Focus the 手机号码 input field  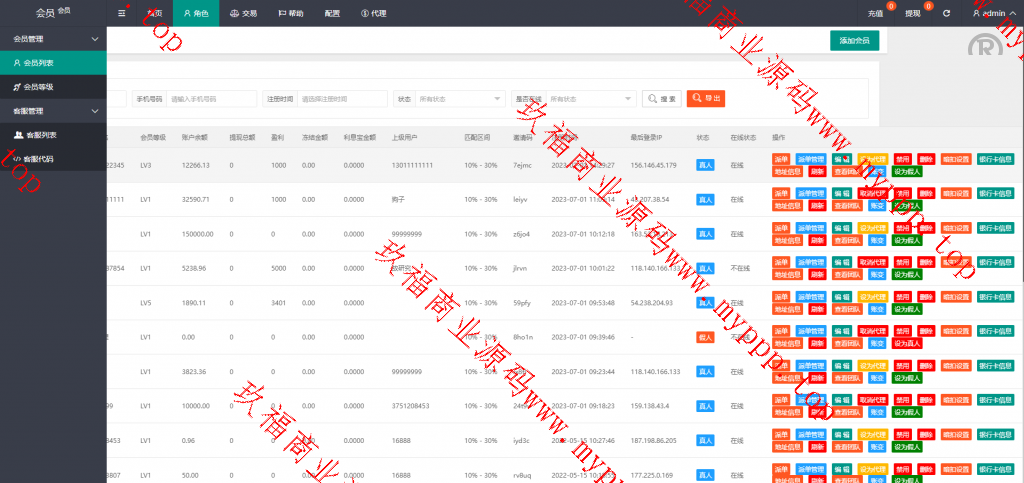[x=211, y=99]
